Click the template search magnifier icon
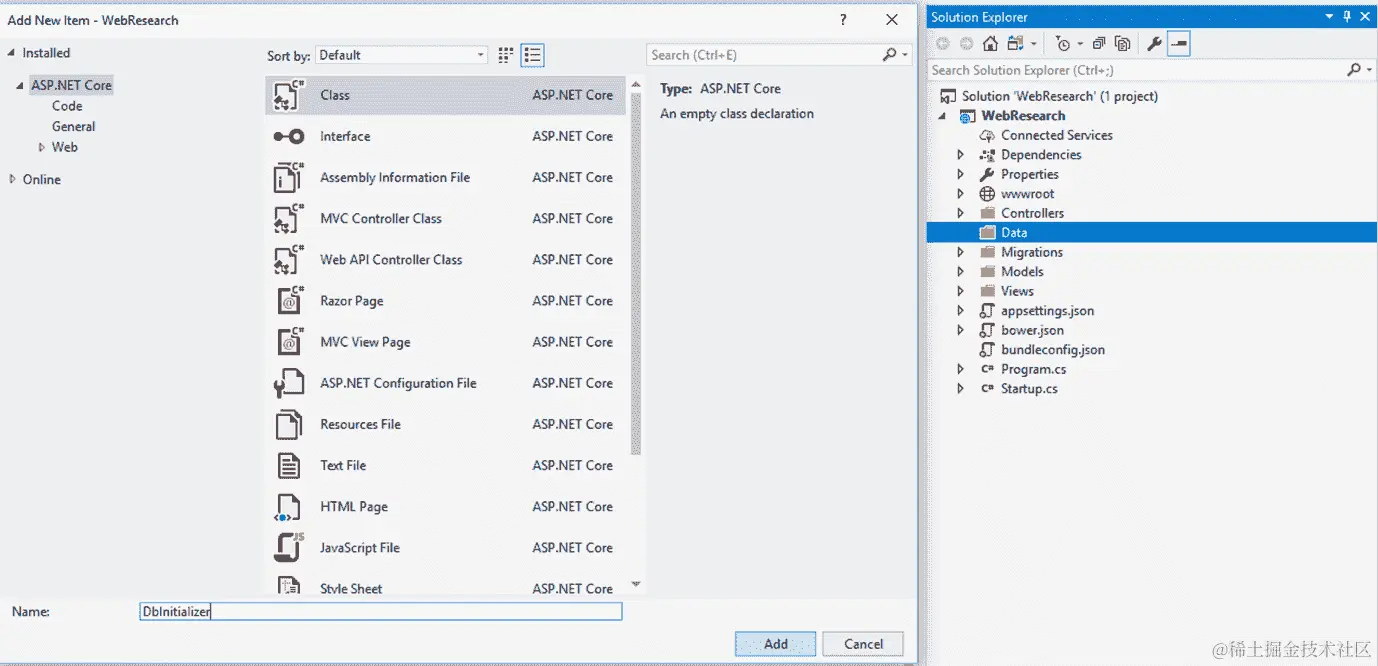The image size is (1378, 666). tap(889, 55)
